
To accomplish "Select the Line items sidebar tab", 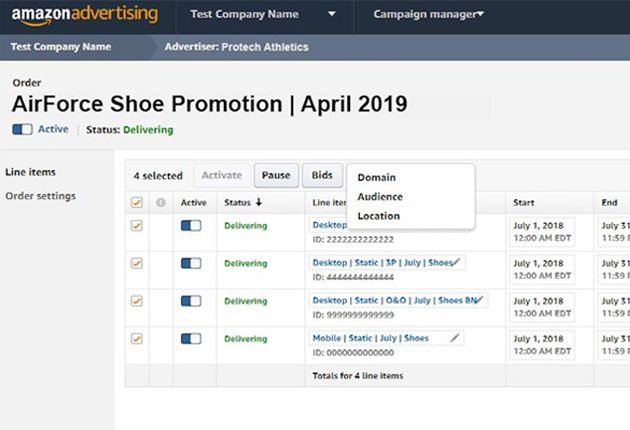I will tap(31, 172).
